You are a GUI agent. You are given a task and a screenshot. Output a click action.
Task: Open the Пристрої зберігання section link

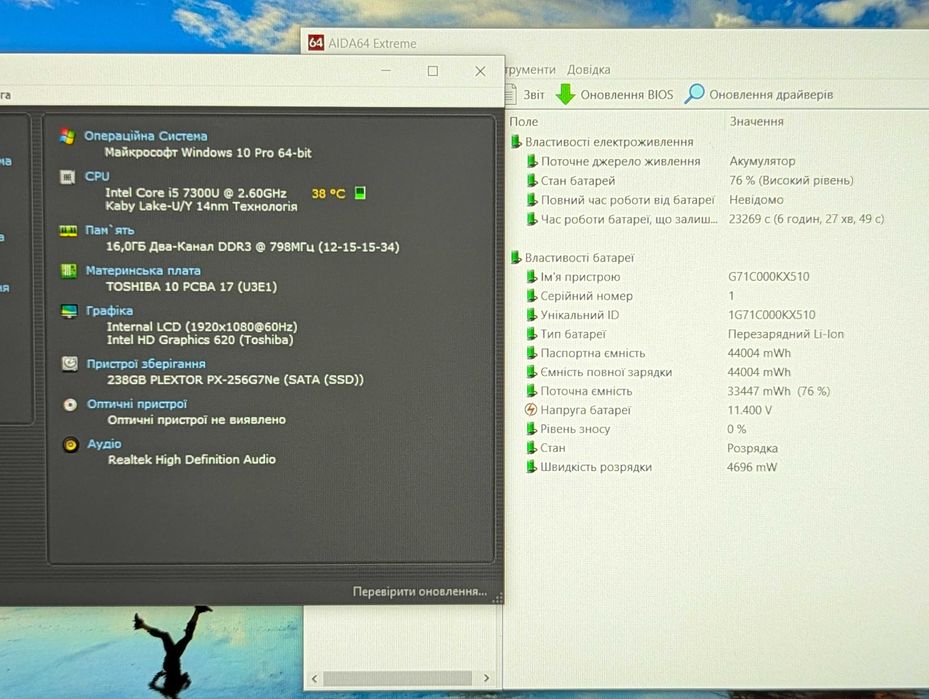(x=146, y=364)
